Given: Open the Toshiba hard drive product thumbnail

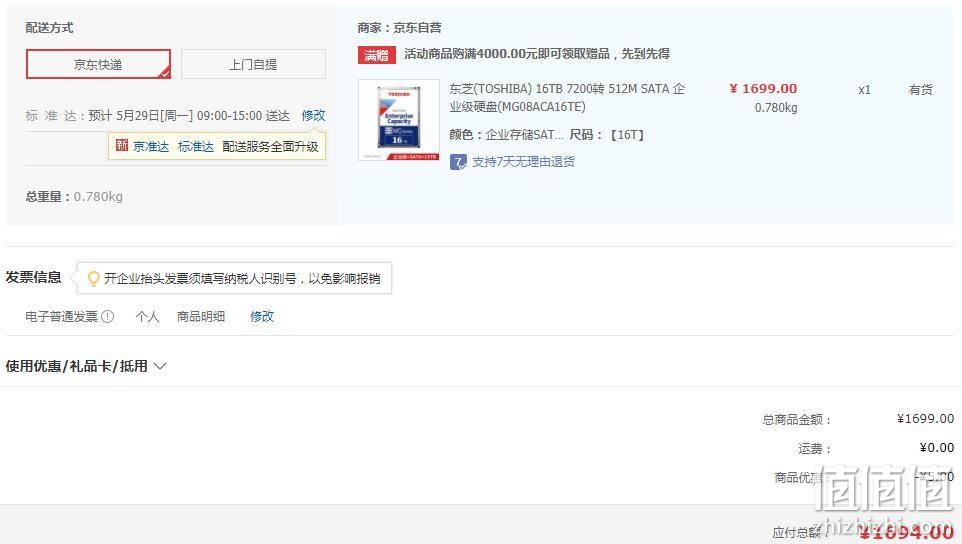Looking at the screenshot, I should pos(399,120).
